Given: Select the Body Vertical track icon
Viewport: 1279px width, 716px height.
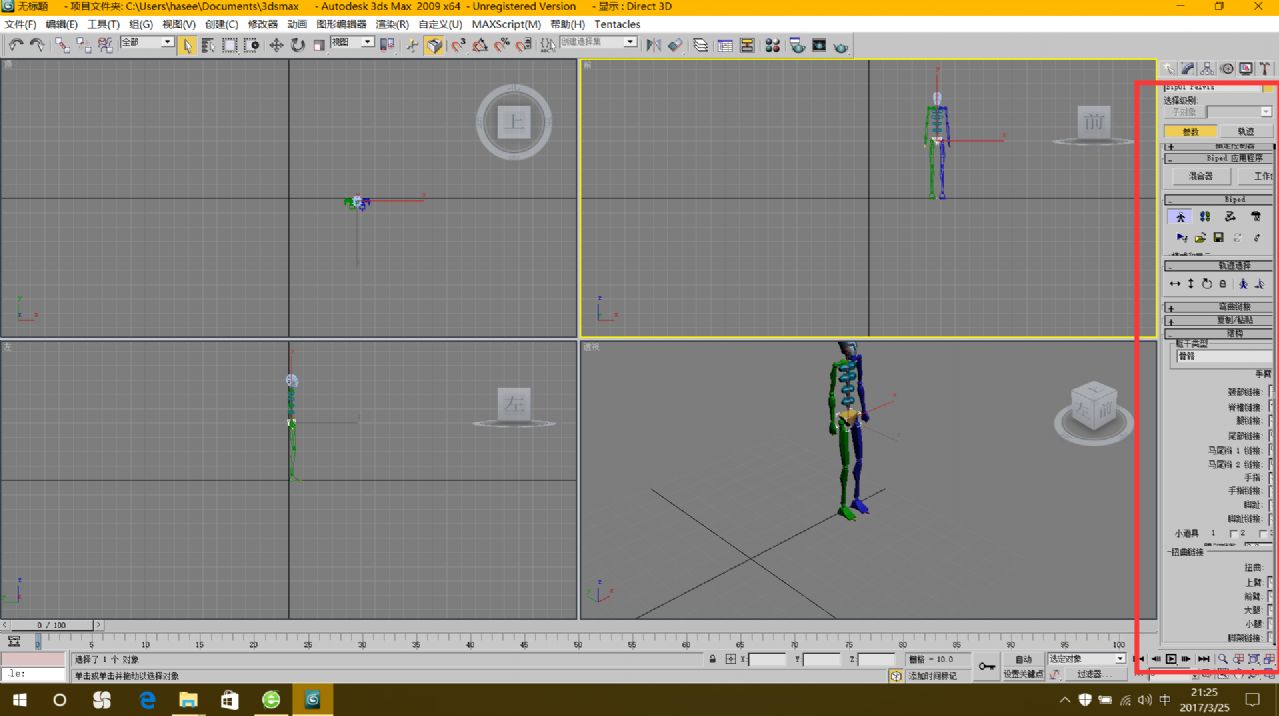Looking at the screenshot, I should (1191, 284).
